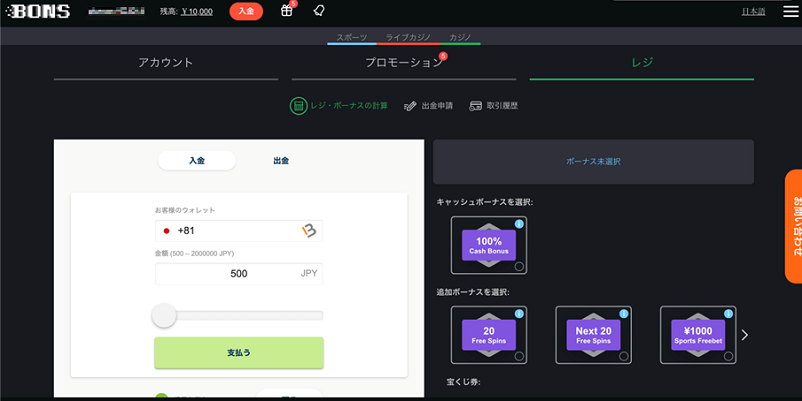The image size is (802, 401).
Task: Click the BONS logo
Action: click(x=37, y=11)
